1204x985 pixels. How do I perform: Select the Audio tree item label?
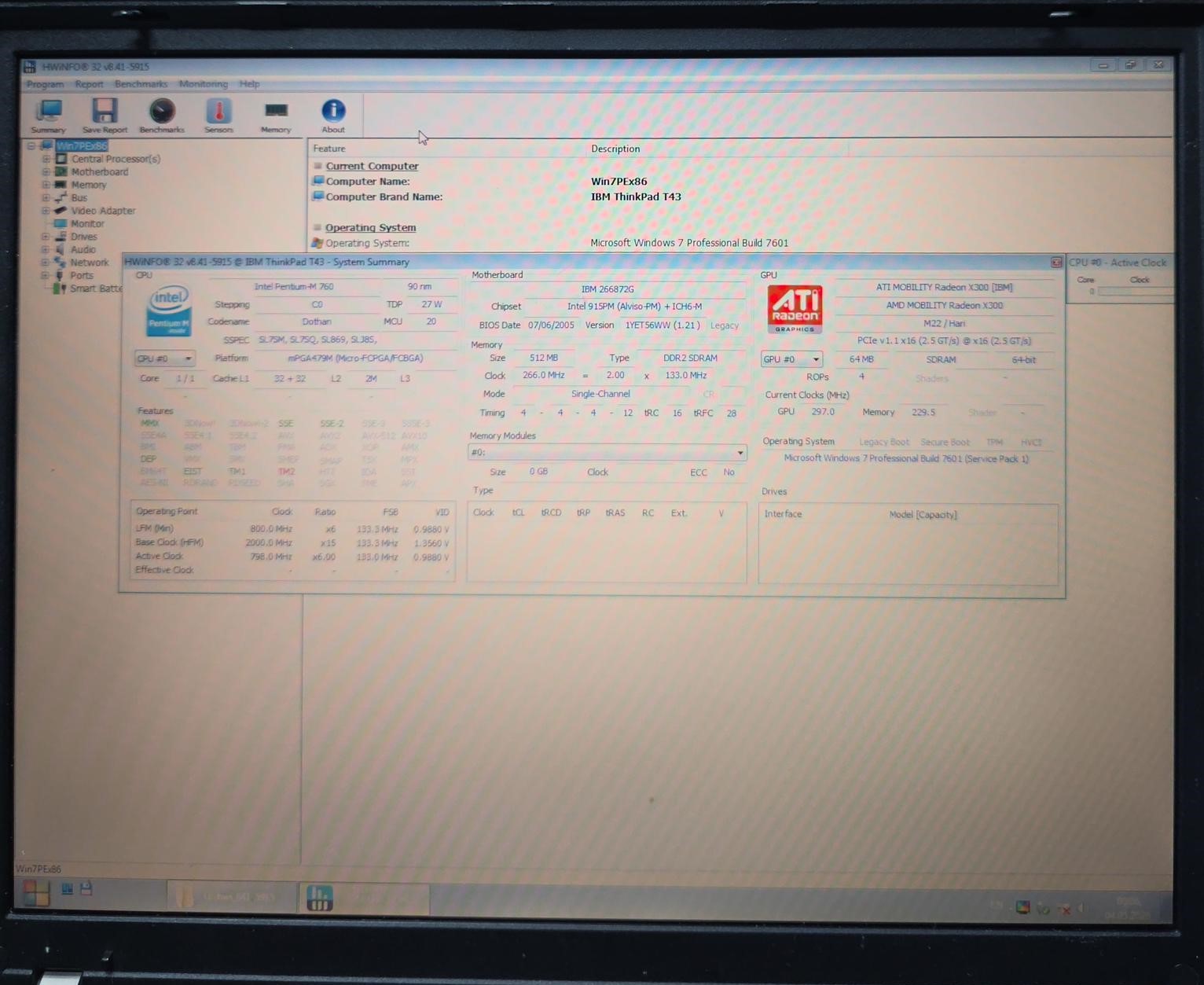(83, 249)
